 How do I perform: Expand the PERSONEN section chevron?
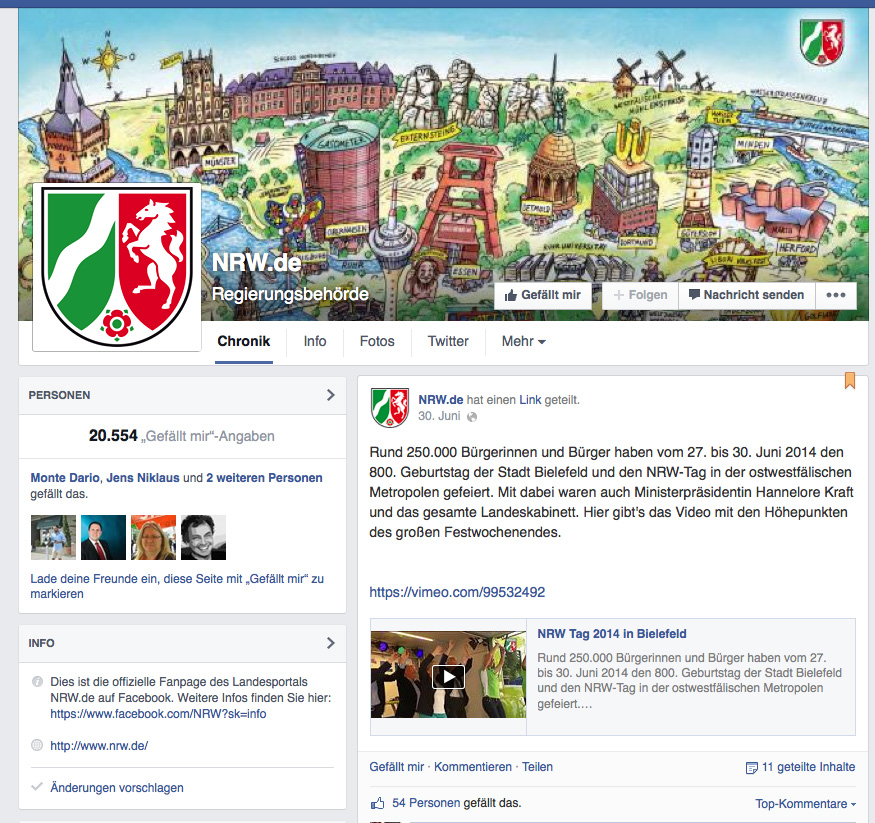[x=330, y=395]
